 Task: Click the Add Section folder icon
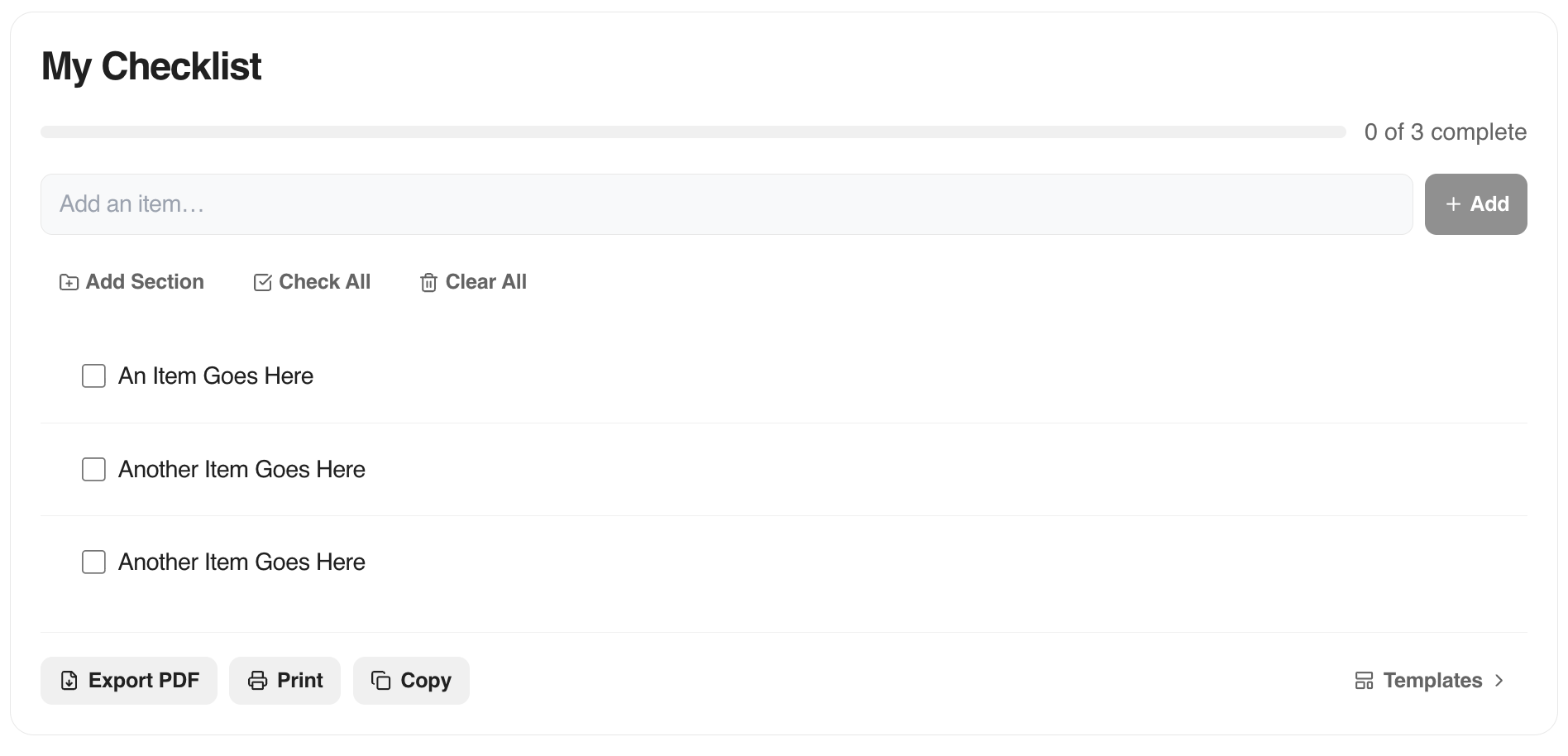[x=69, y=282]
